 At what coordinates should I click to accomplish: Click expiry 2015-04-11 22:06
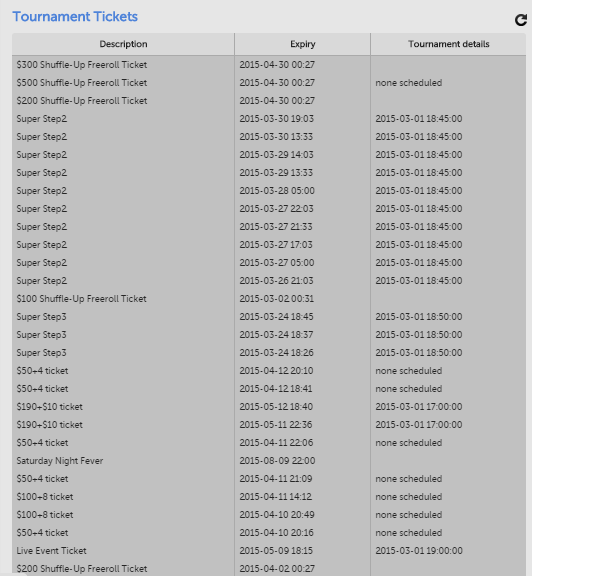(x=276, y=443)
